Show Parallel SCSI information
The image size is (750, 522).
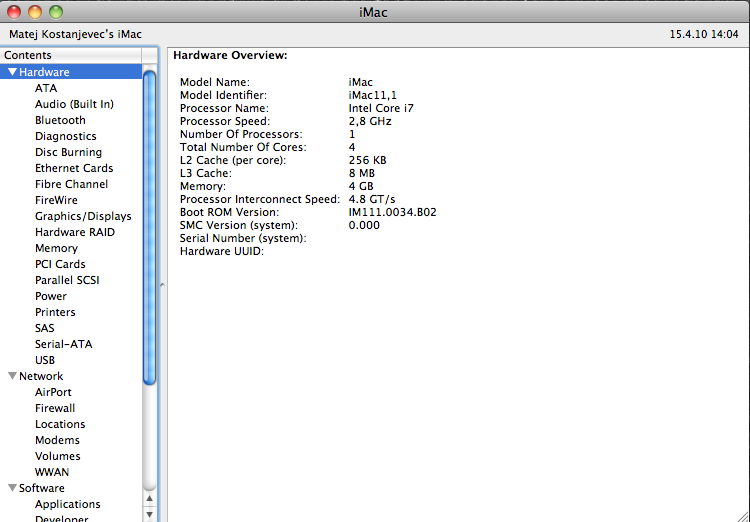click(67, 280)
